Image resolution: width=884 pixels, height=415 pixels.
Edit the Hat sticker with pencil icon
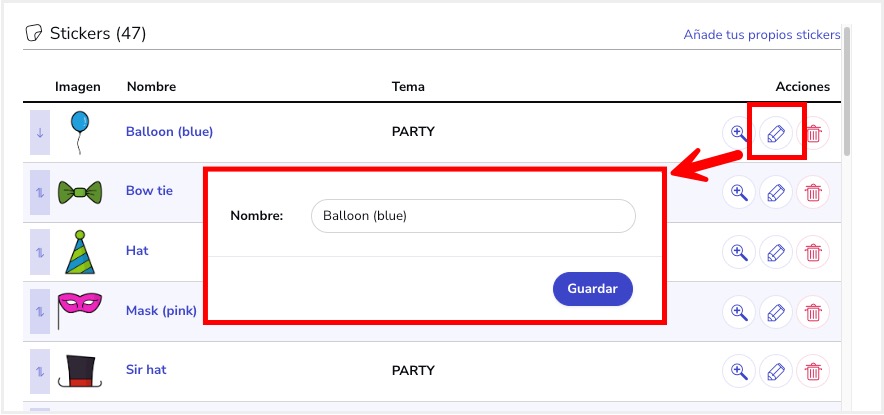point(776,252)
